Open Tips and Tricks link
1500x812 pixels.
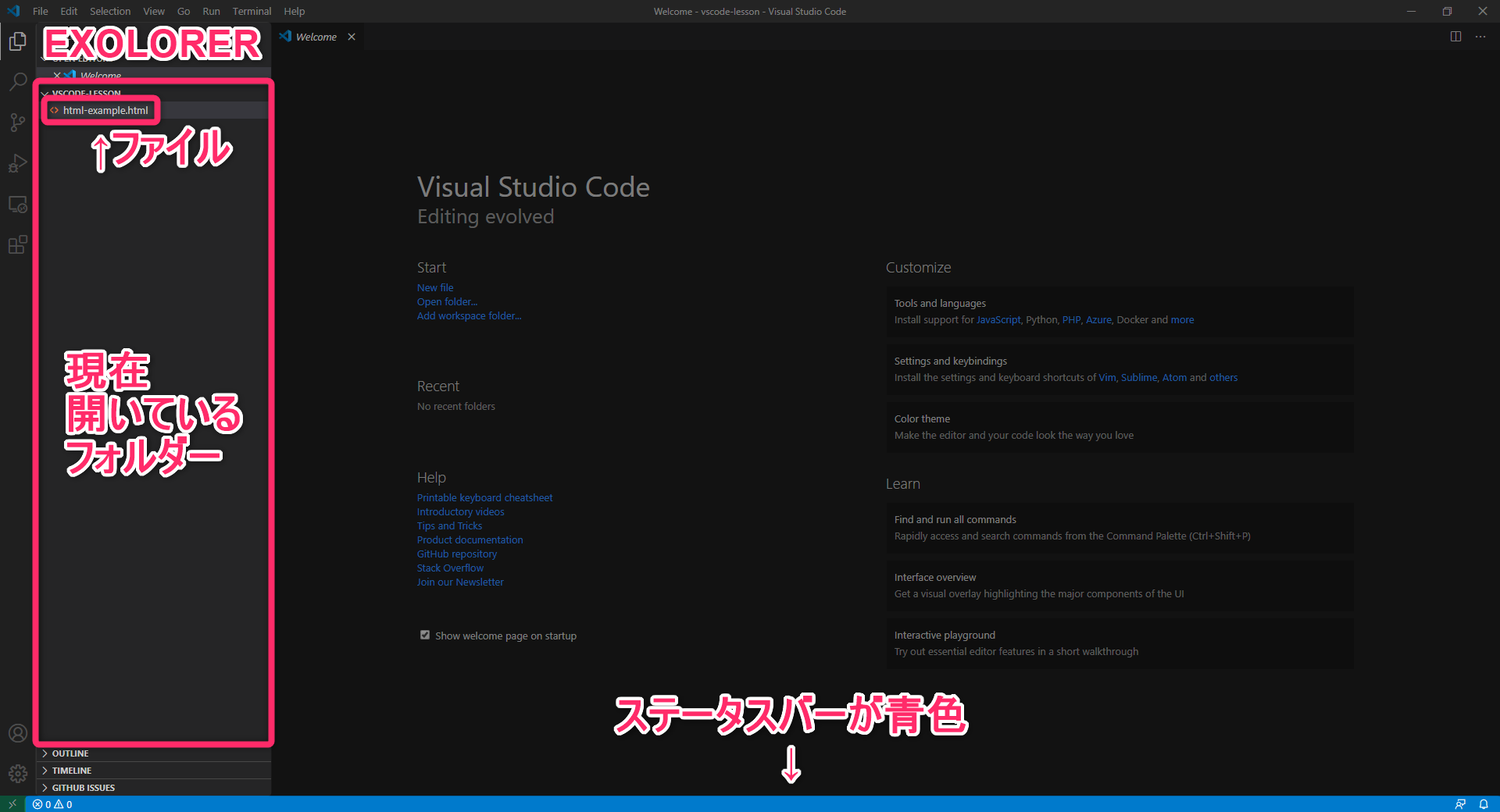[x=449, y=525]
